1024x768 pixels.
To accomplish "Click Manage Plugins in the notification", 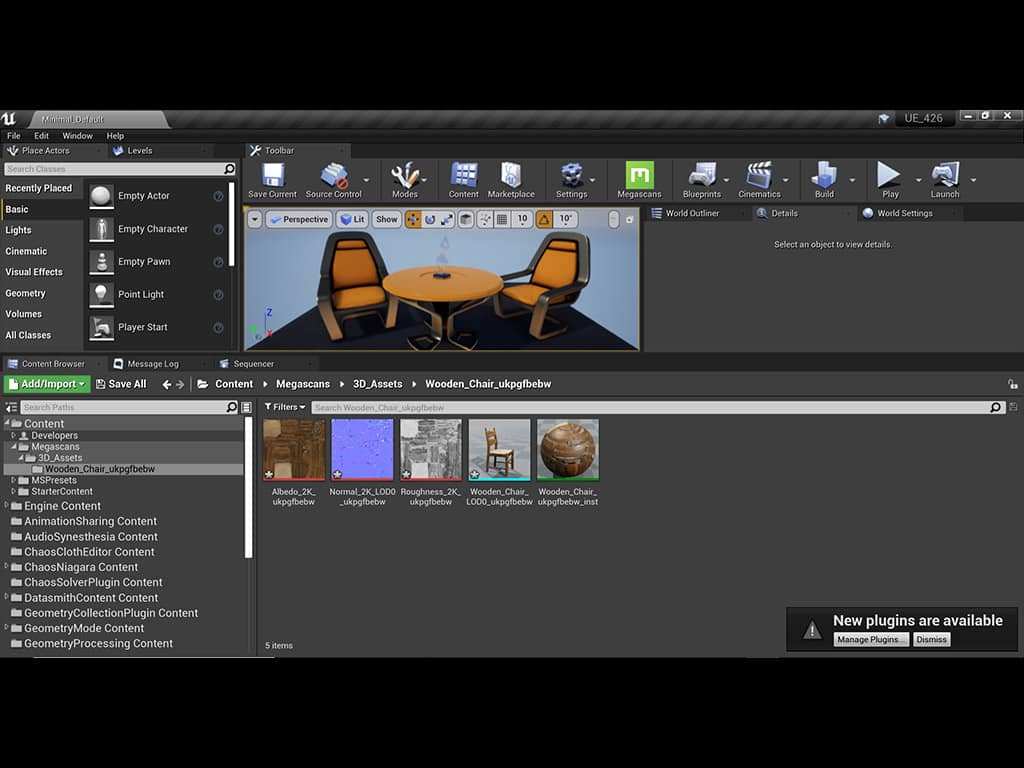I will click(x=871, y=639).
